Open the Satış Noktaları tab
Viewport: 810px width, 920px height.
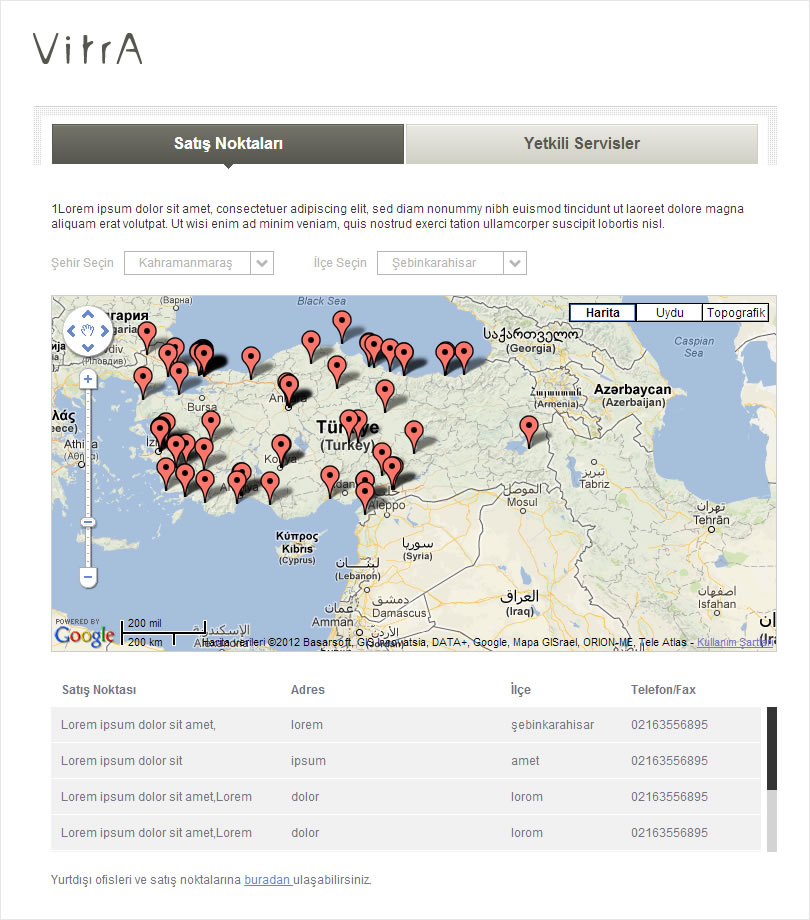pos(228,144)
